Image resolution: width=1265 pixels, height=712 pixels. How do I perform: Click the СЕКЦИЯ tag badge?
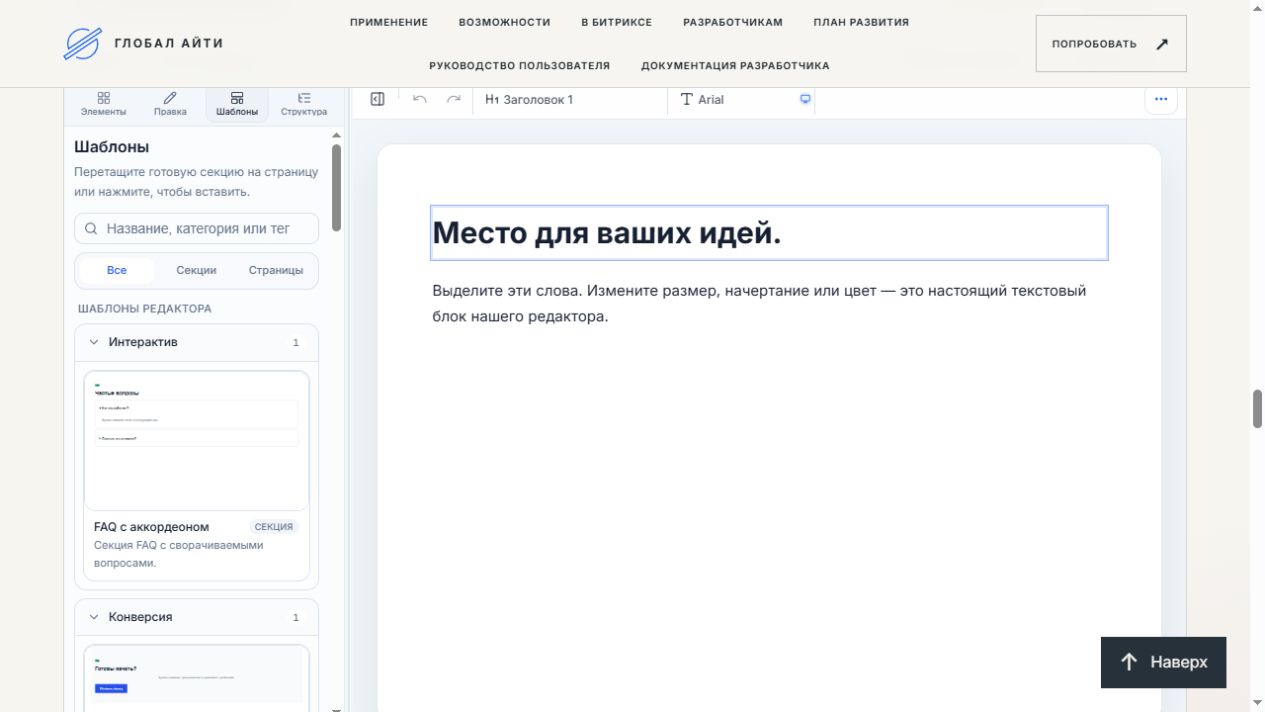pyautogui.click(x=274, y=527)
